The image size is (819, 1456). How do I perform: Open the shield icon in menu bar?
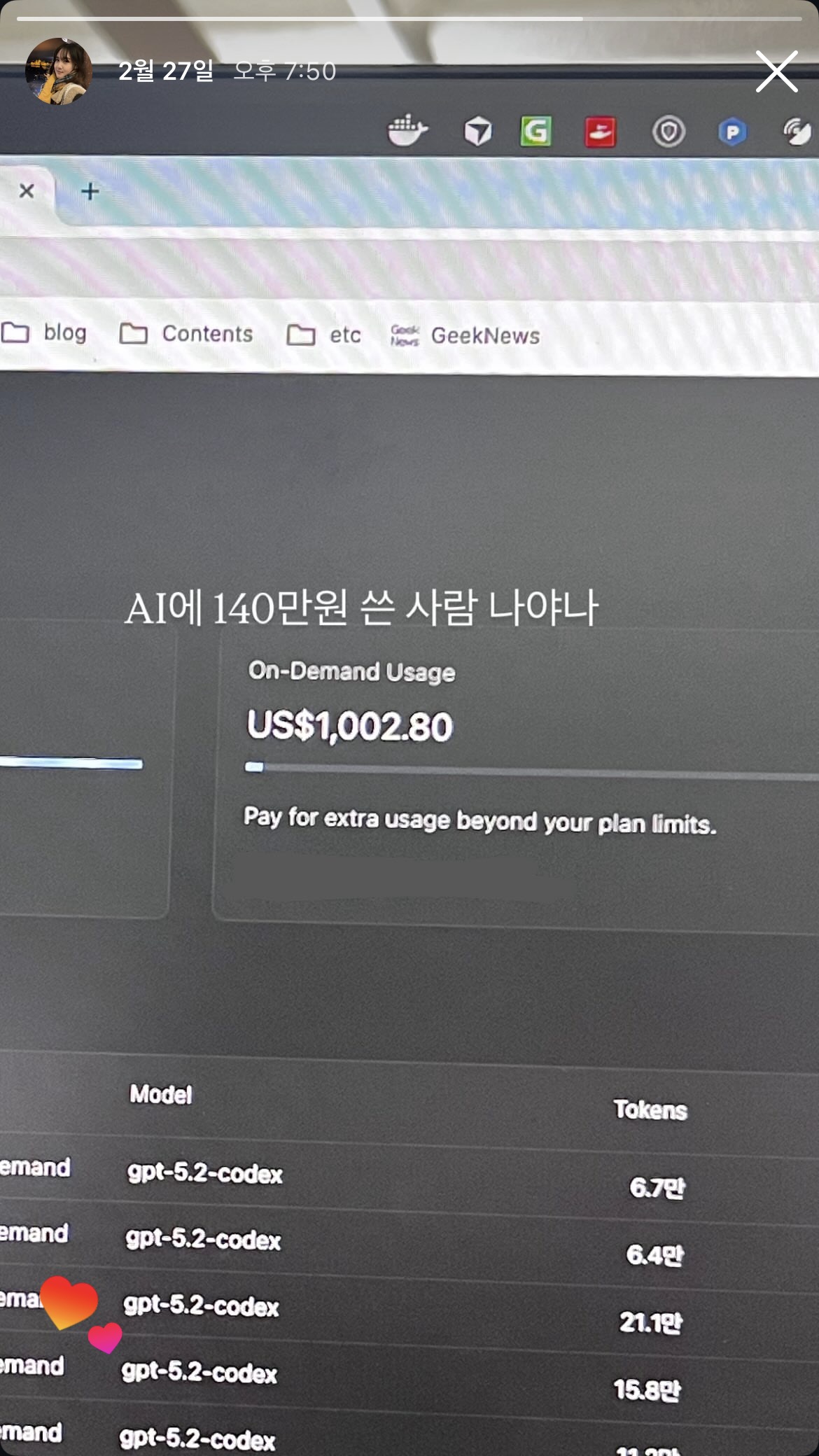pyautogui.click(x=668, y=132)
